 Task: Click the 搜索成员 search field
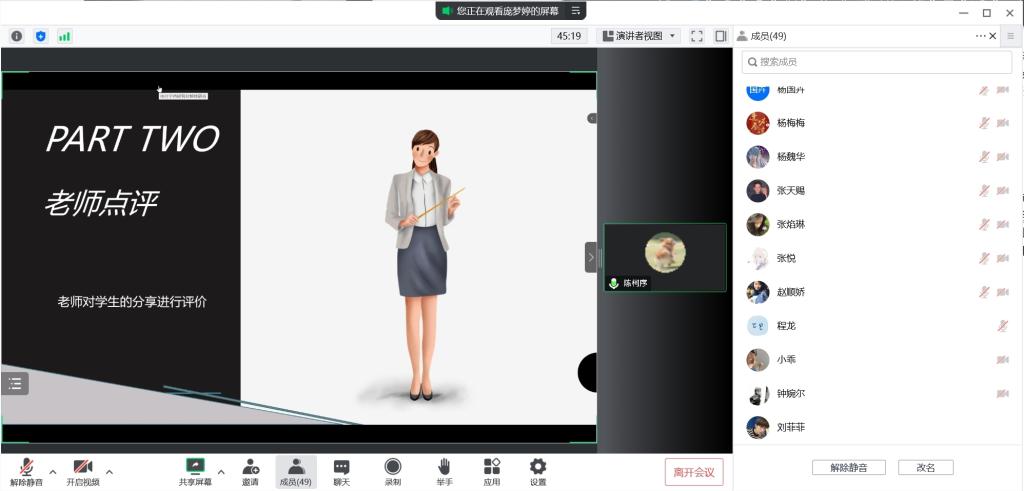click(877, 62)
